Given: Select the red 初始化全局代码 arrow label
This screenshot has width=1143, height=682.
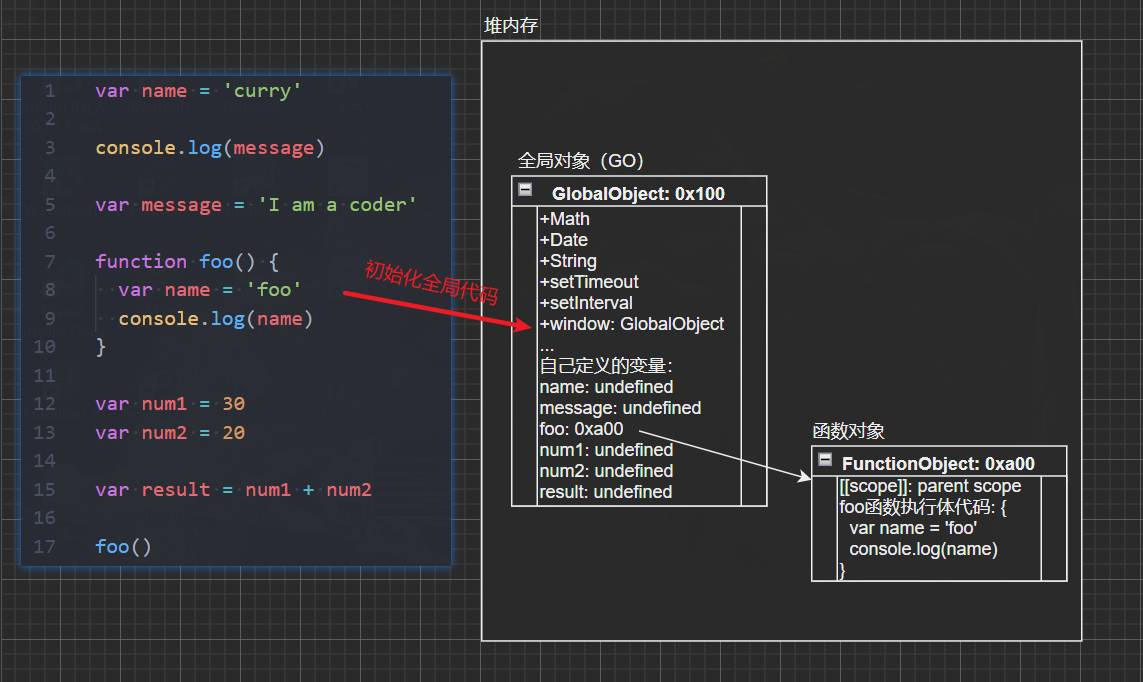Looking at the screenshot, I should (431, 284).
